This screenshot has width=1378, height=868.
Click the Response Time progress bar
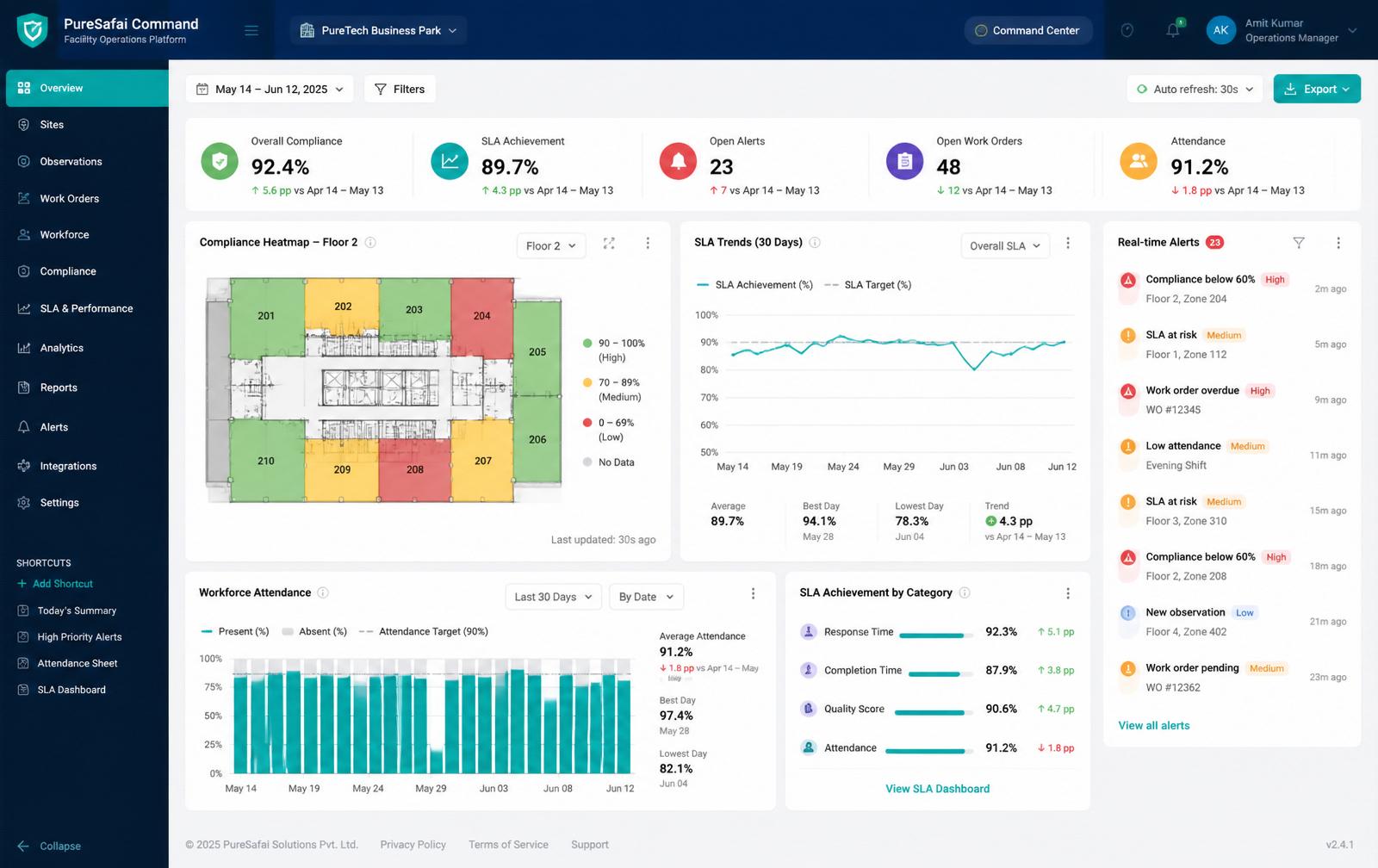tap(935, 635)
